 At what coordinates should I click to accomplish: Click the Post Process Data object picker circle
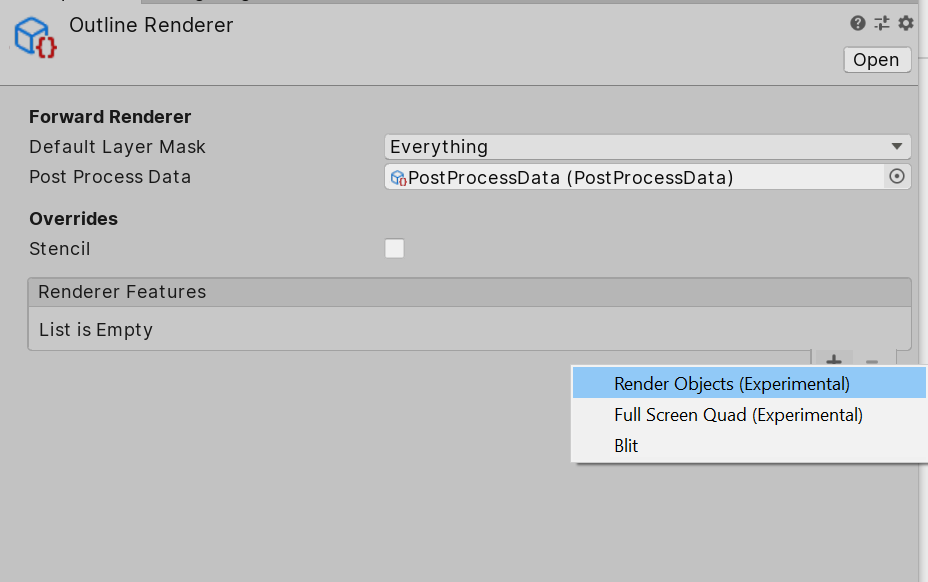coord(897,177)
